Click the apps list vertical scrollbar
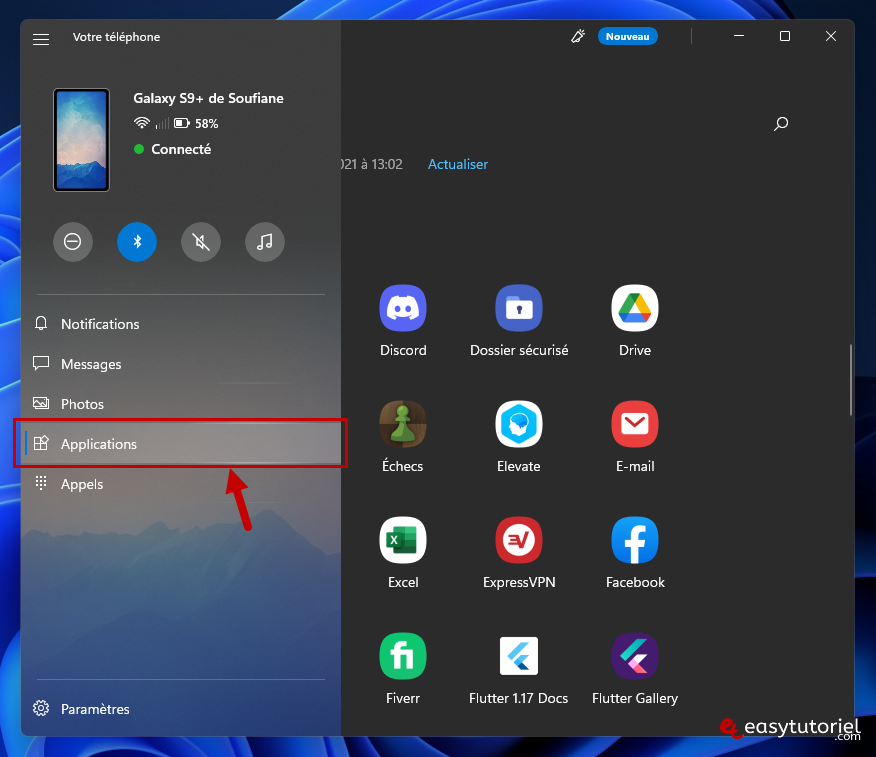Screen dimensions: 876x757 tap(851, 380)
